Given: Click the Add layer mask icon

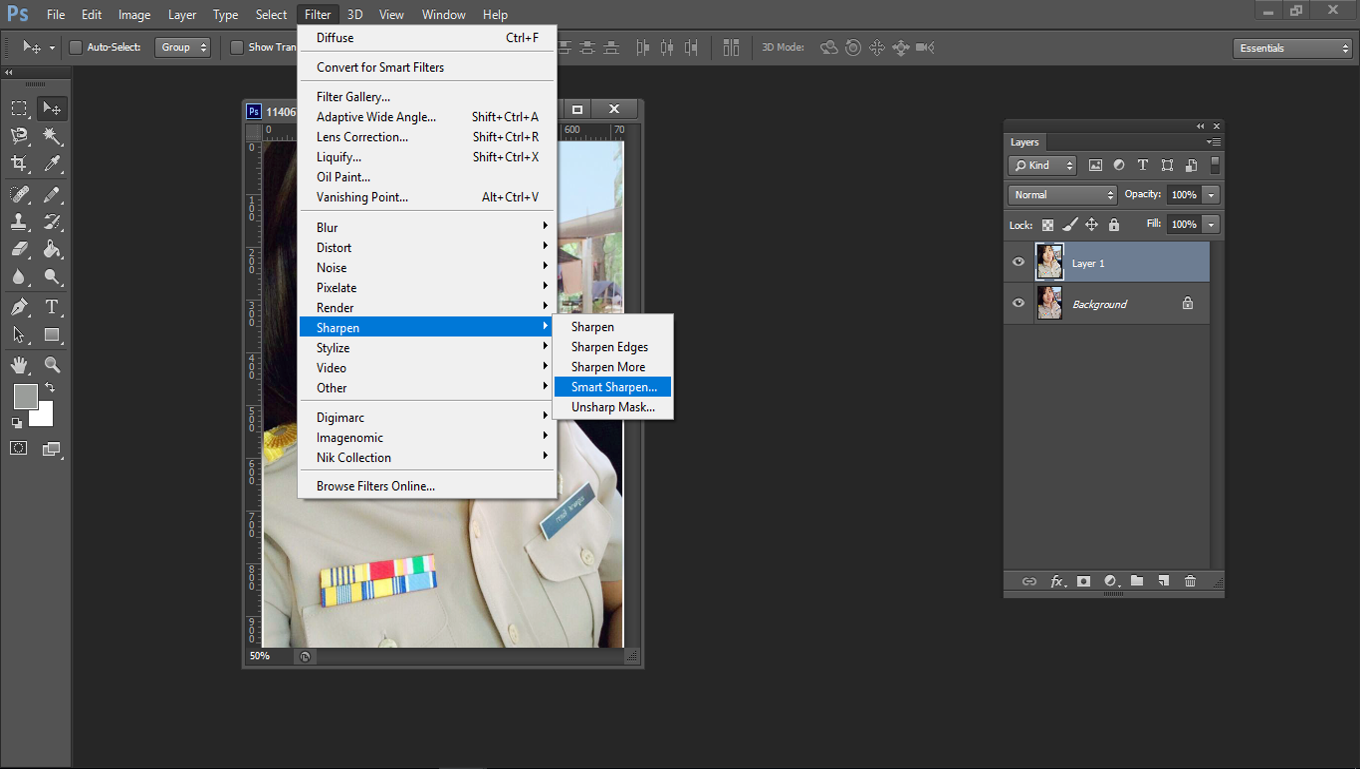Looking at the screenshot, I should (1083, 581).
